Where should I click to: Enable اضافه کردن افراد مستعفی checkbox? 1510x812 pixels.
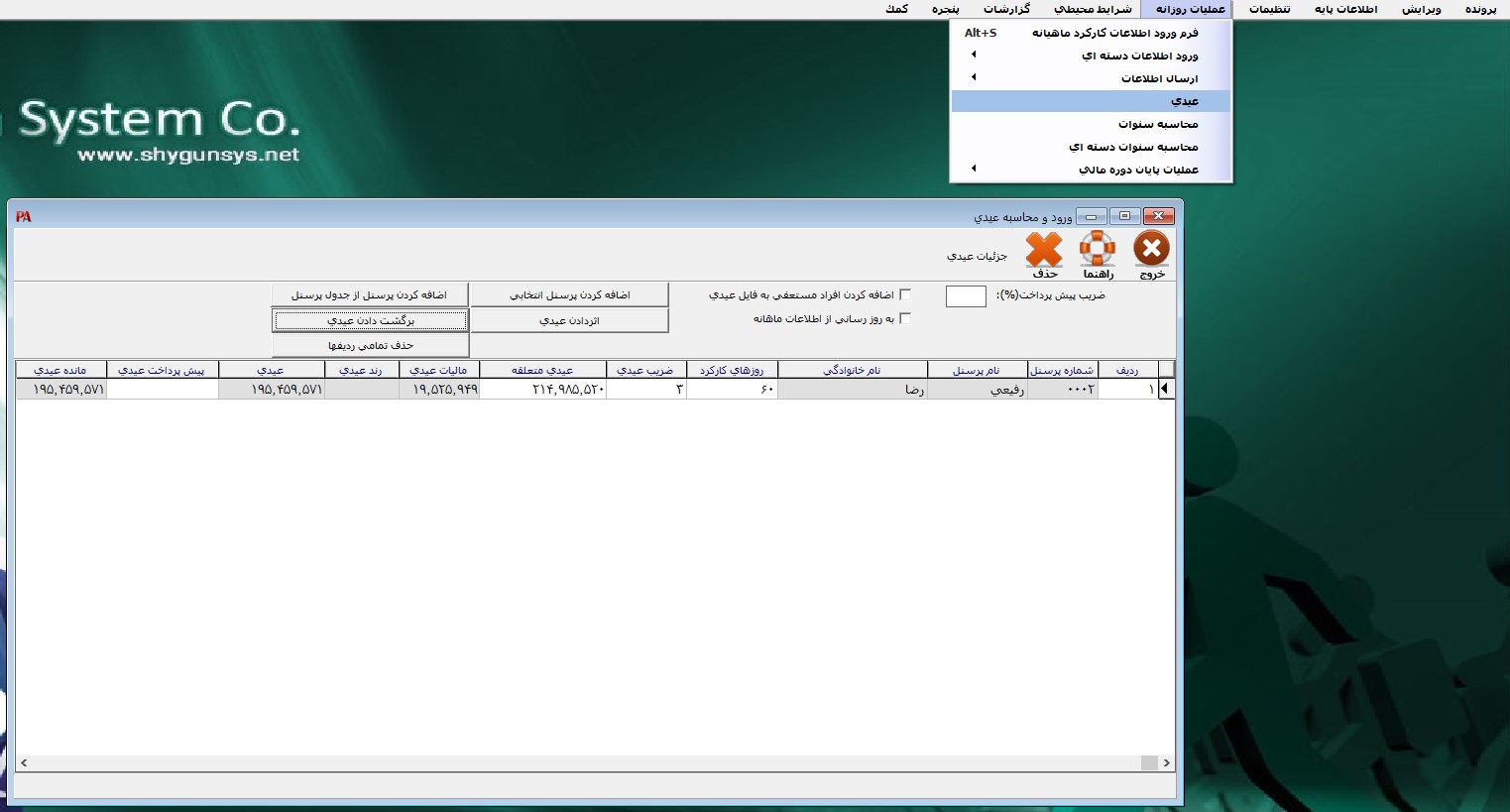(x=904, y=295)
